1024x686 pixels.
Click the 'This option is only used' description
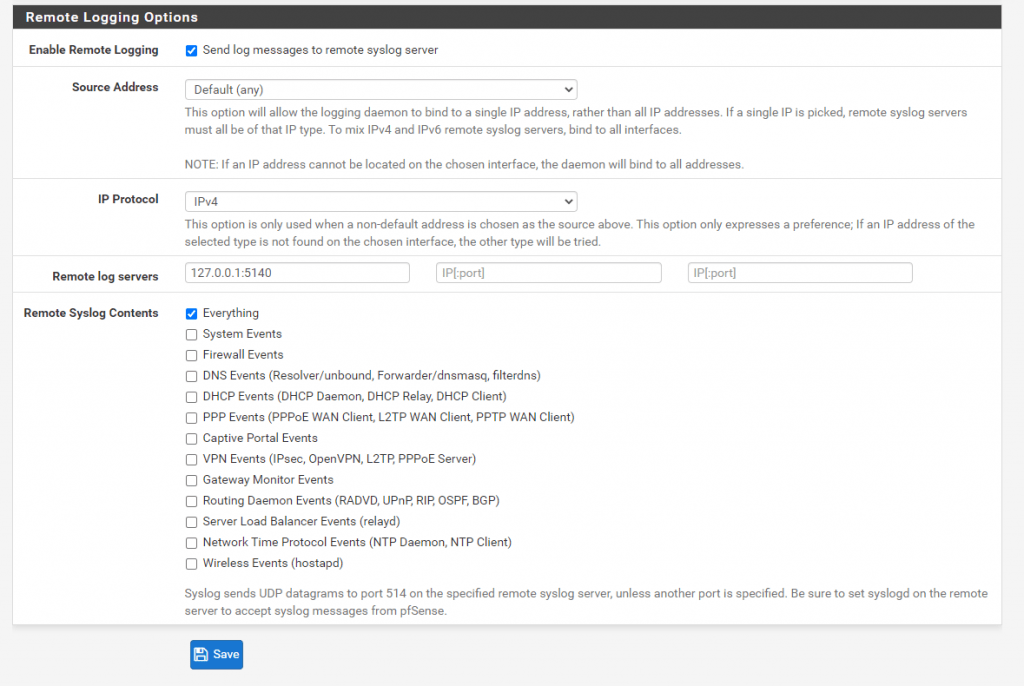(579, 233)
